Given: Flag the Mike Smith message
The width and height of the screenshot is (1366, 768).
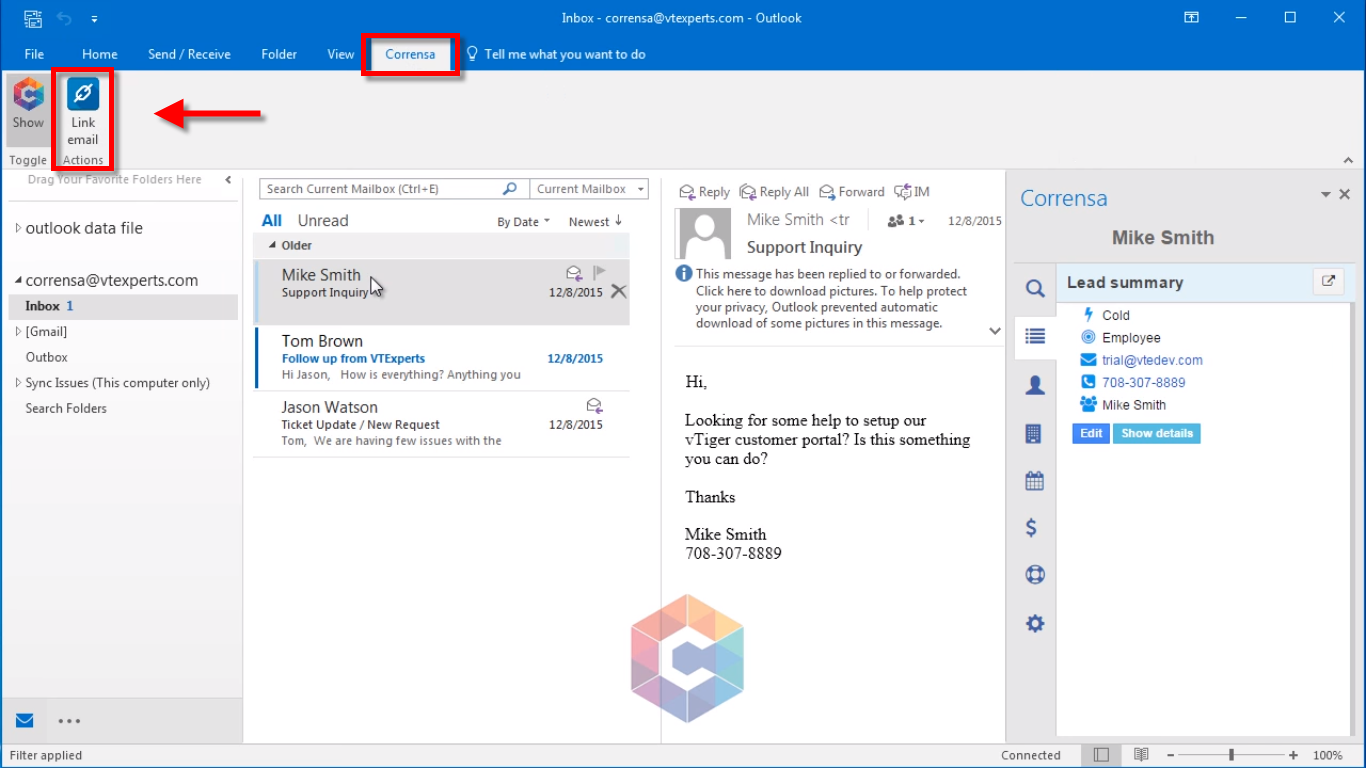Looking at the screenshot, I should coord(600,272).
